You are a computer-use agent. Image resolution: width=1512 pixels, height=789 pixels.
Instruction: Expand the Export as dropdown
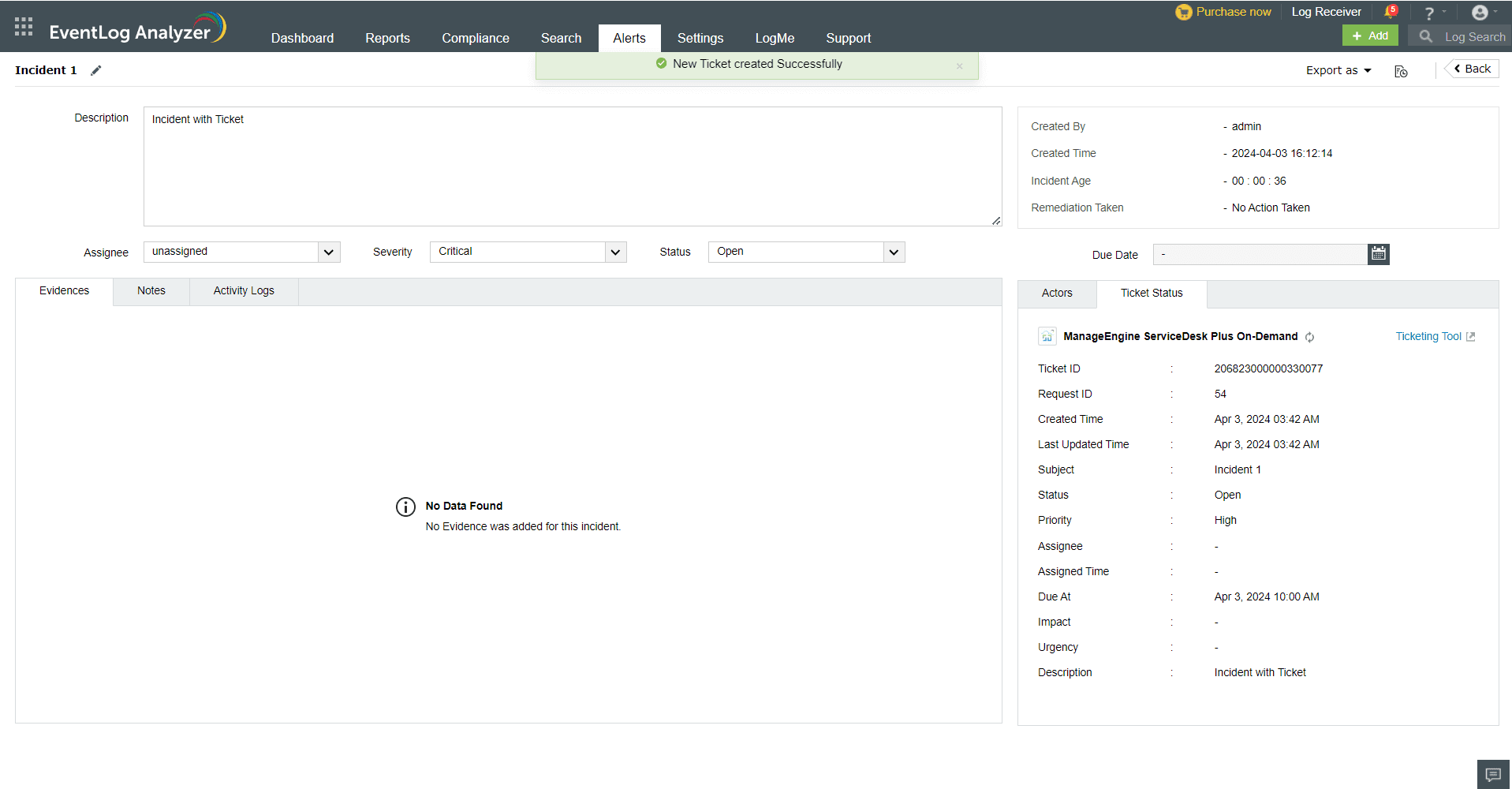pyautogui.click(x=1338, y=70)
